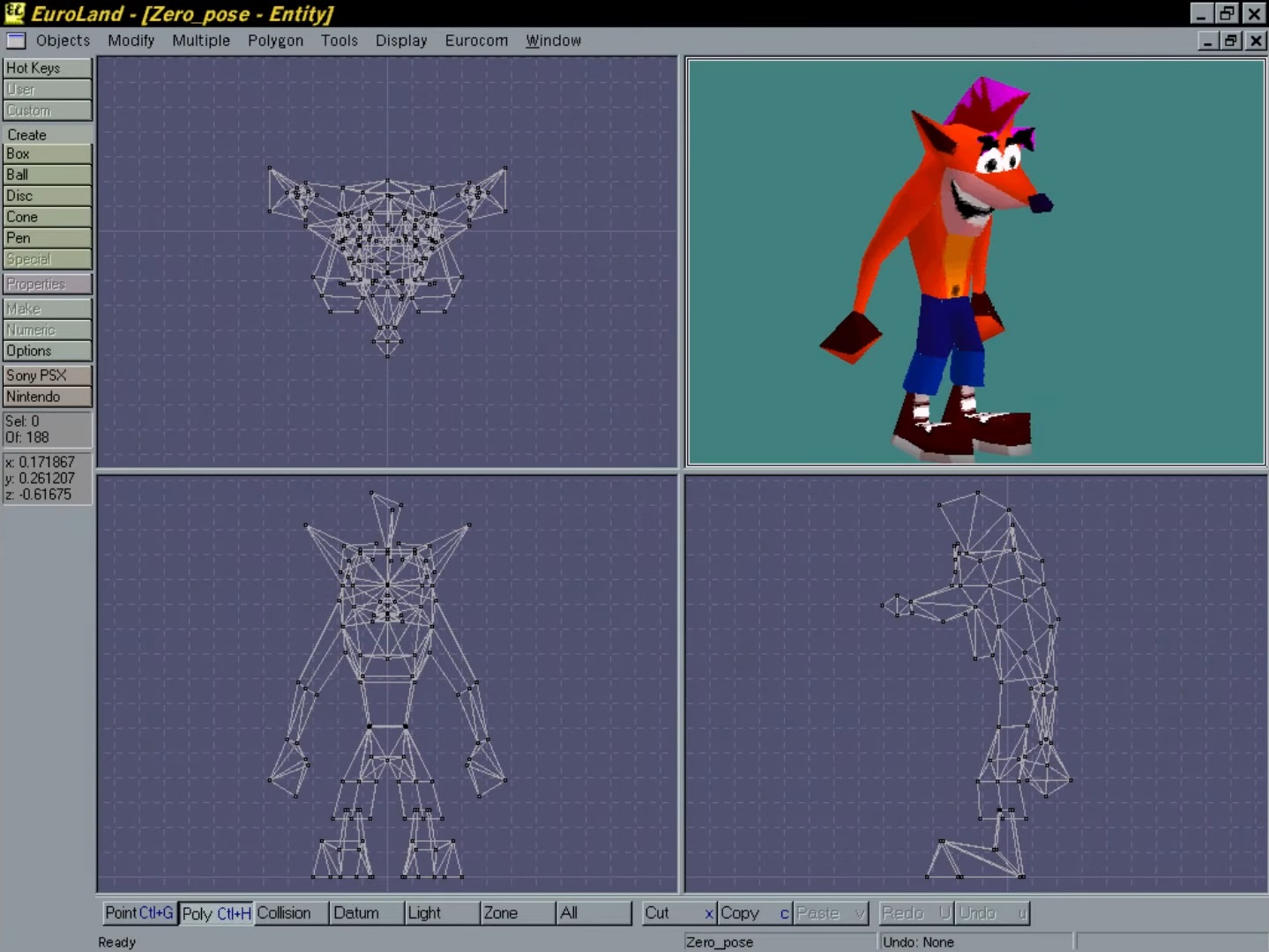This screenshot has width=1269, height=952.
Task: Open the Window menu
Action: coord(554,41)
